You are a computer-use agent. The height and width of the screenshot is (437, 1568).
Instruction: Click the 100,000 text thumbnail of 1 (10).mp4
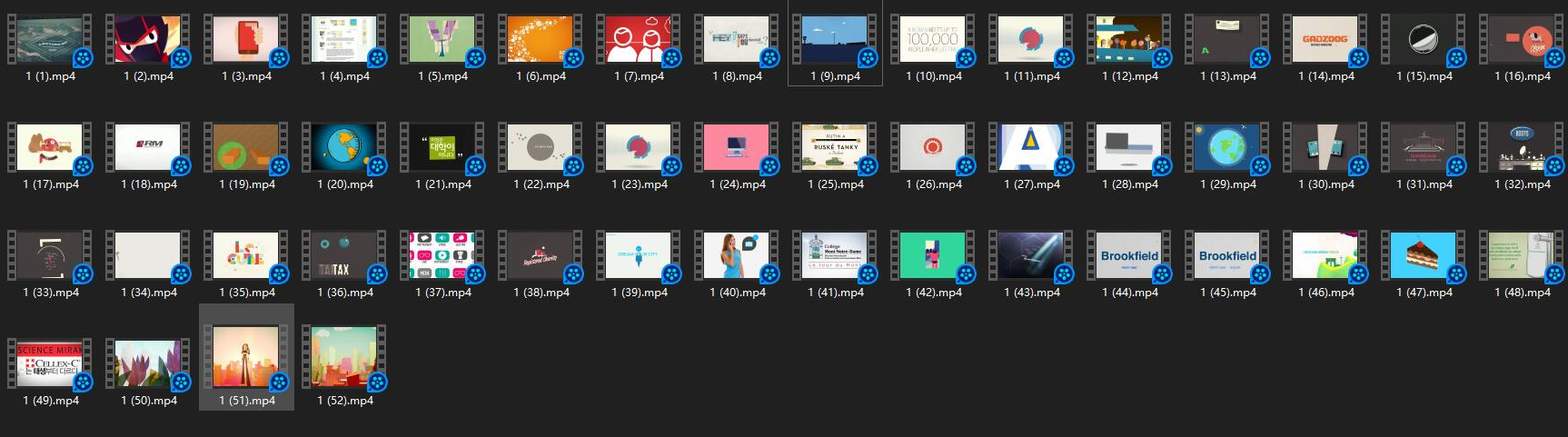click(932, 39)
